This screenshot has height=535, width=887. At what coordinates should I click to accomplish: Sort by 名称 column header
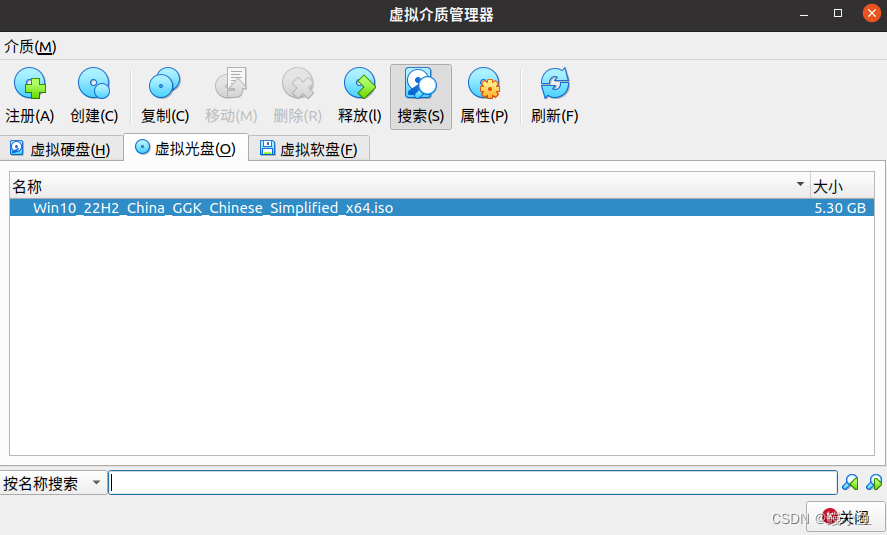click(410, 185)
